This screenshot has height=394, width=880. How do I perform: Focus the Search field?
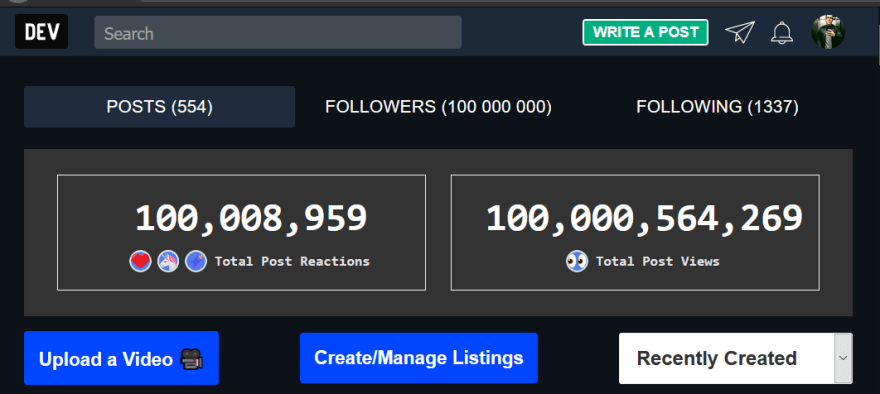pos(278,33)
